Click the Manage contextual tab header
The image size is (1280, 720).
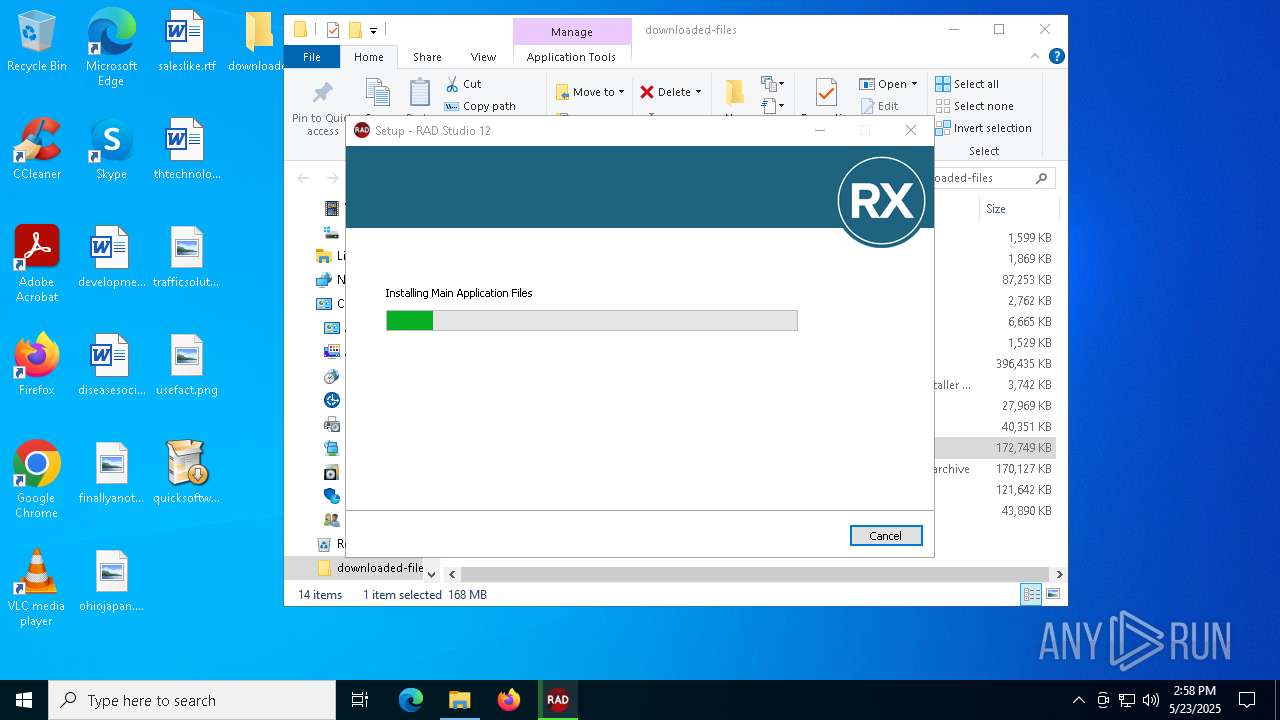(x=571, y=32)
